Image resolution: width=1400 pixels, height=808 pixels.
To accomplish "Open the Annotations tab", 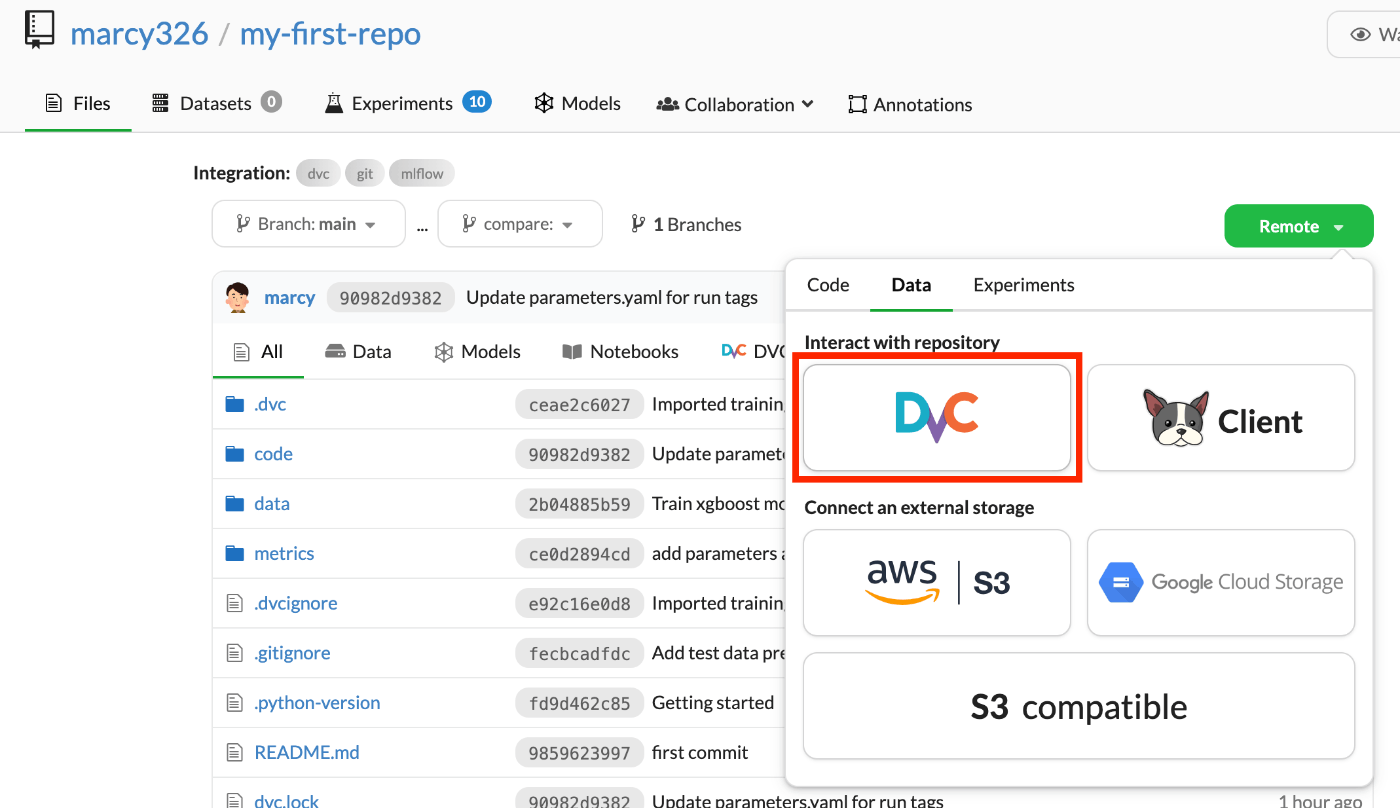I will click(x=910, y=104).
